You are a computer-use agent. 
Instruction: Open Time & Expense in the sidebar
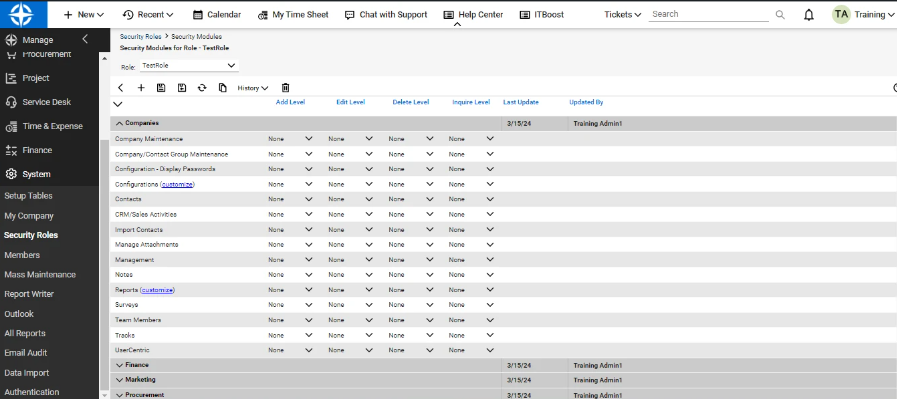pos(52,126)
